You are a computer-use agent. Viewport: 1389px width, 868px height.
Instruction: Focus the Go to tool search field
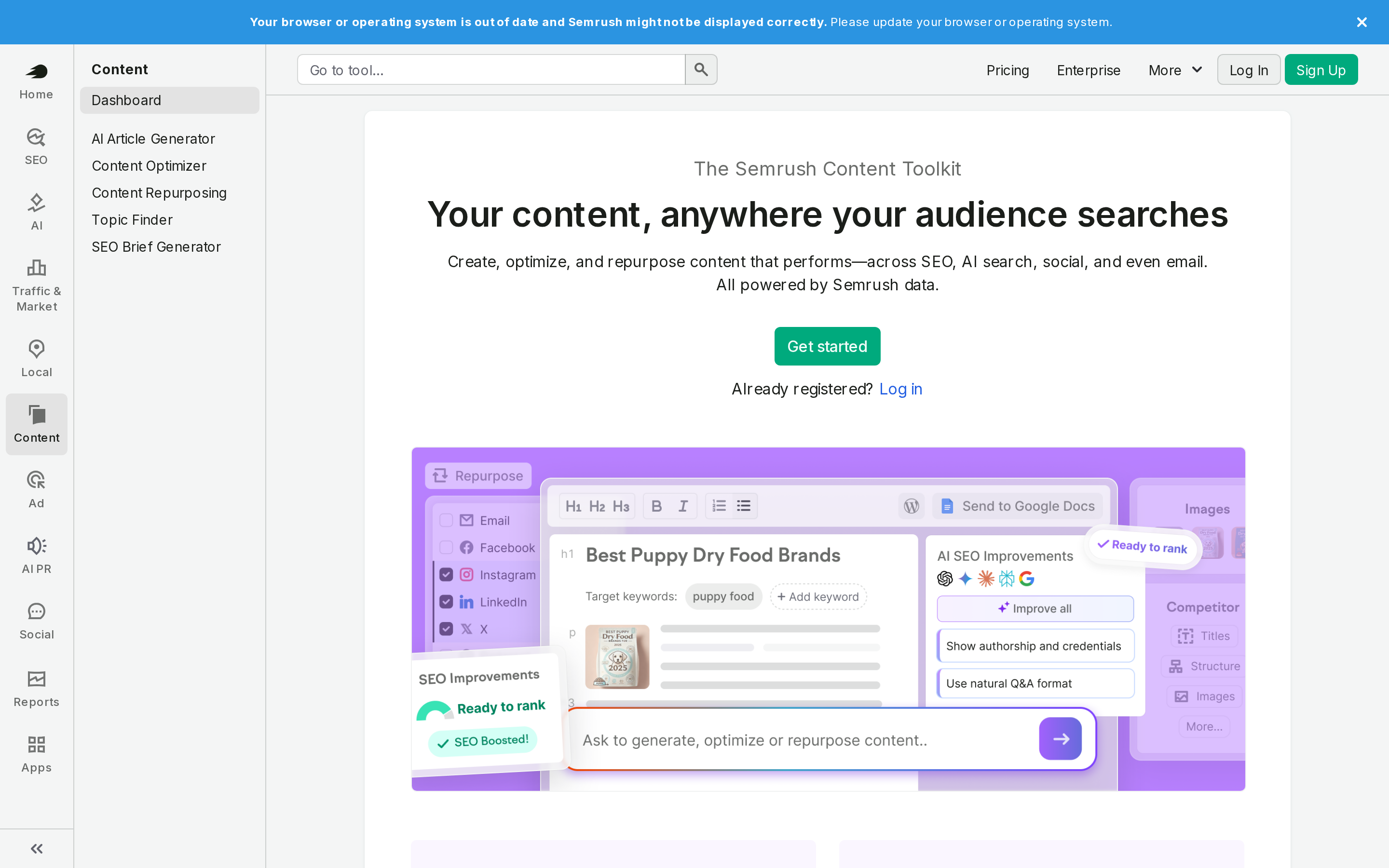click(491, 69)
